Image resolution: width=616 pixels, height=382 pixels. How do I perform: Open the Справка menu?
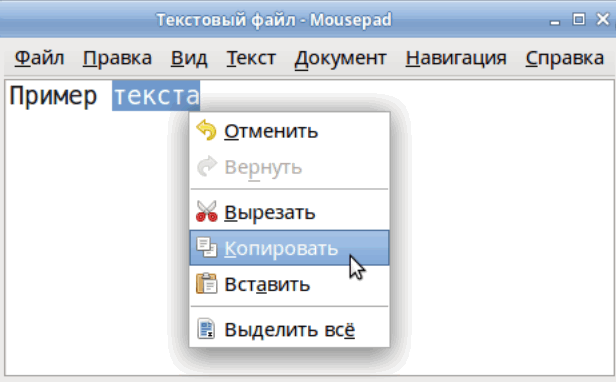[x=565, y=59]
